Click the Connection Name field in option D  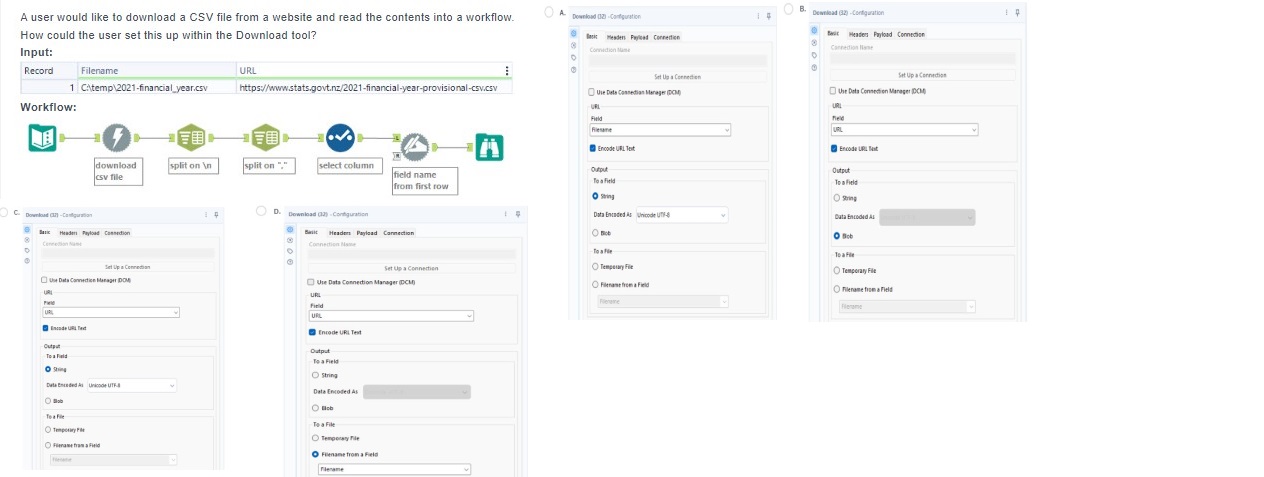(411, 255)
